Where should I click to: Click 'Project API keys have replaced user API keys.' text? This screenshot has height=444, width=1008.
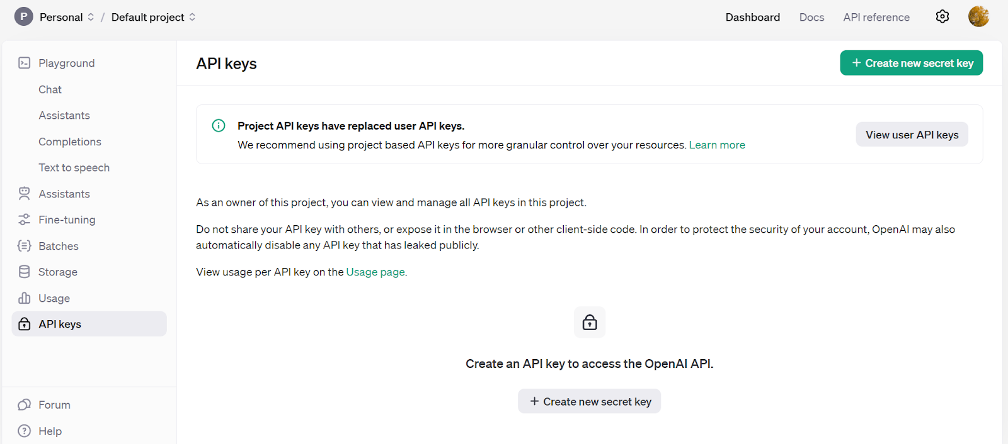(351, 126)
